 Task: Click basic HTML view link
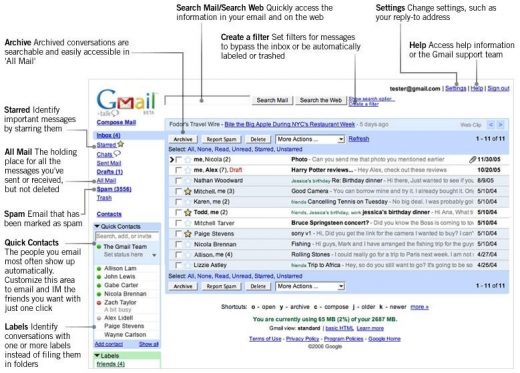pos(339,328)
